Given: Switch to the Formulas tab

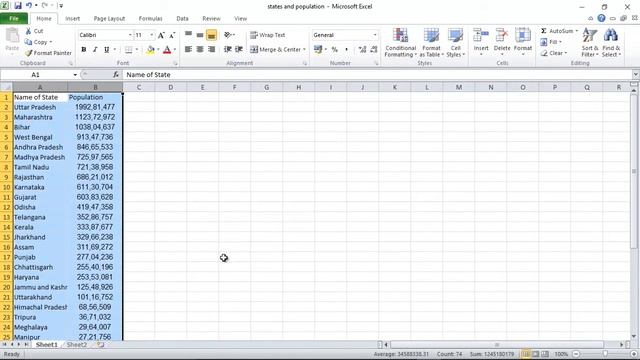Looking at the screenshot, I should click(x=151, y=18).
